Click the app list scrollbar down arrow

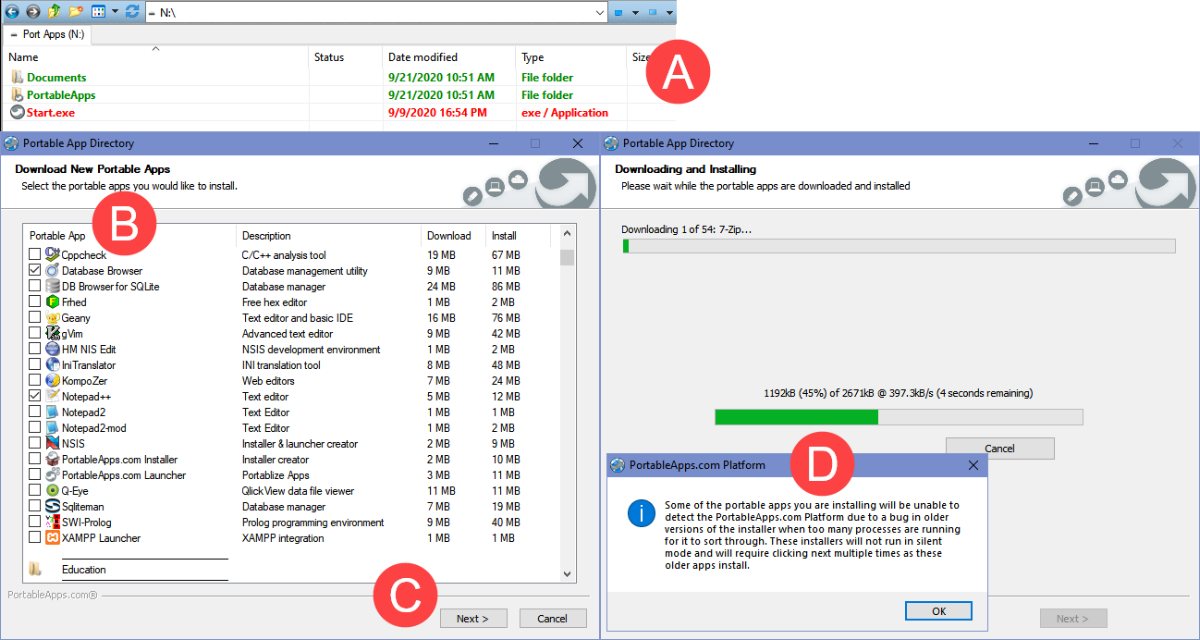[567, 574]
